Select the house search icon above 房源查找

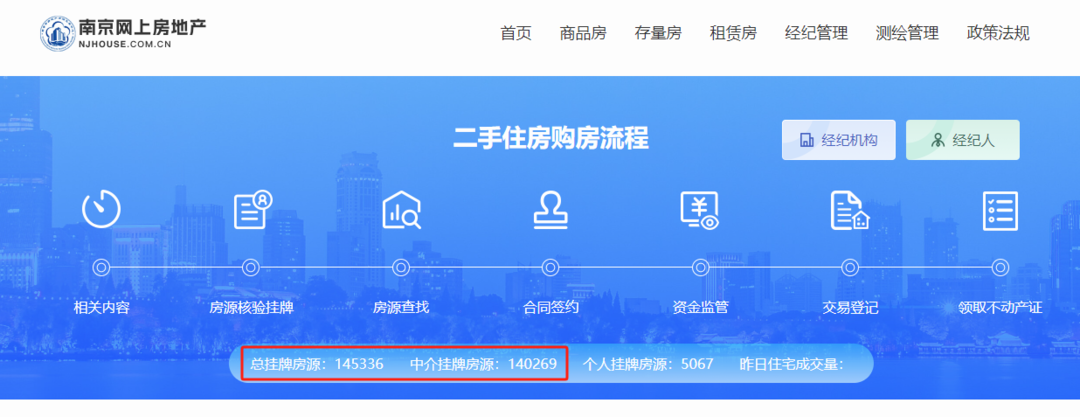click(x=401, y=210)
